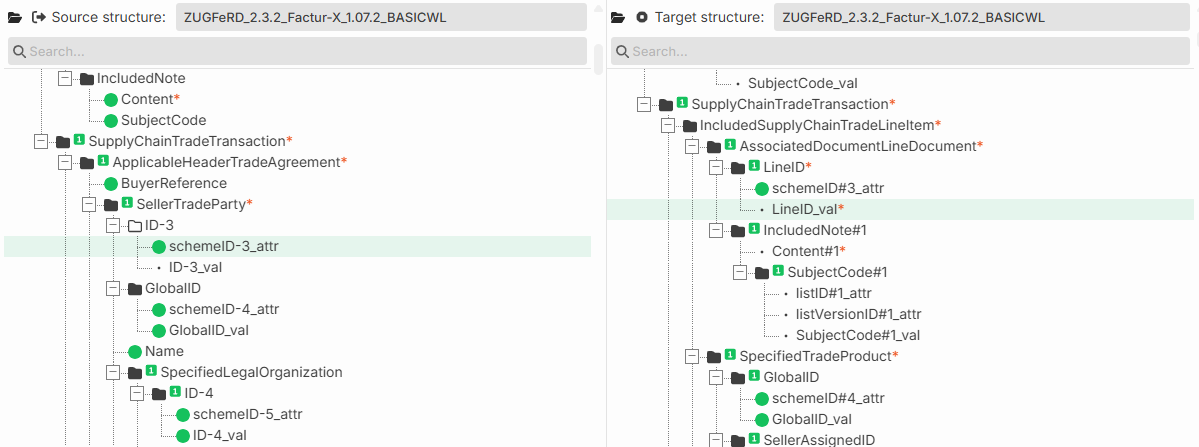
Task: Select ID-3_val in source tree
Action: [195, 267]
